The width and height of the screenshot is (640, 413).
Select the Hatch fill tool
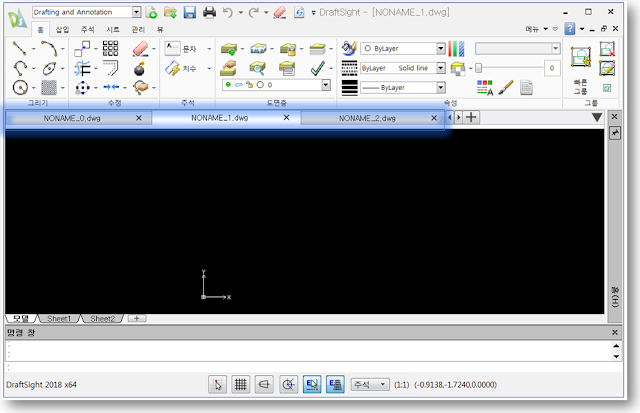pos(49,87)
